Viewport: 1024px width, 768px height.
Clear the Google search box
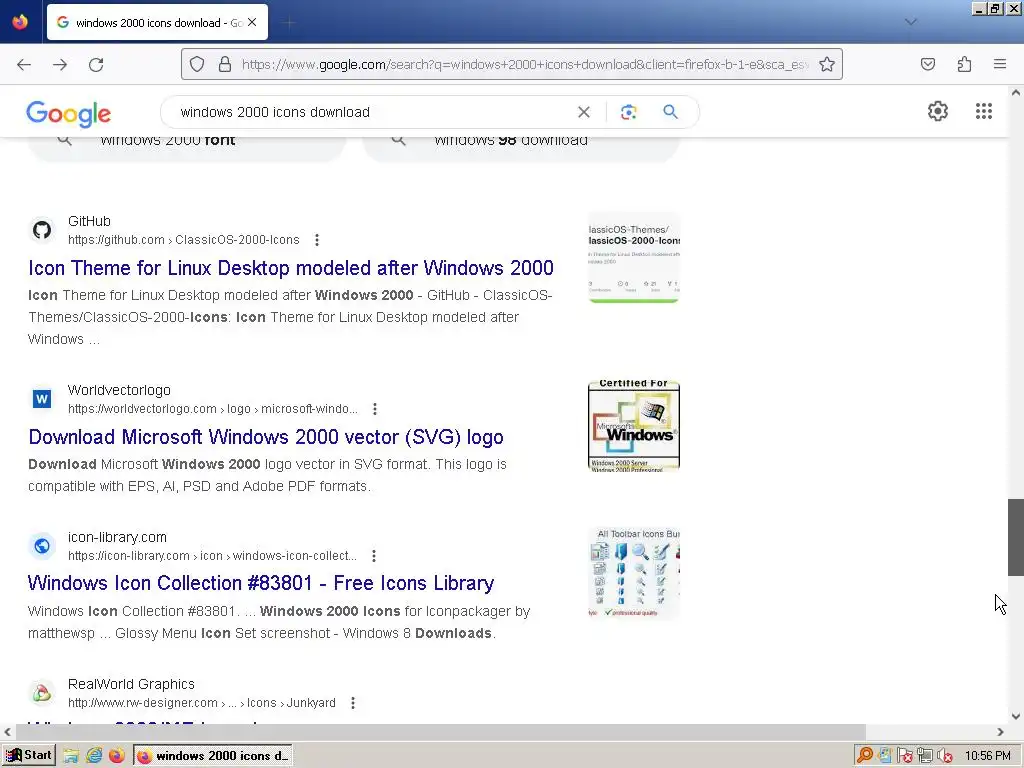tap(584, 112)
